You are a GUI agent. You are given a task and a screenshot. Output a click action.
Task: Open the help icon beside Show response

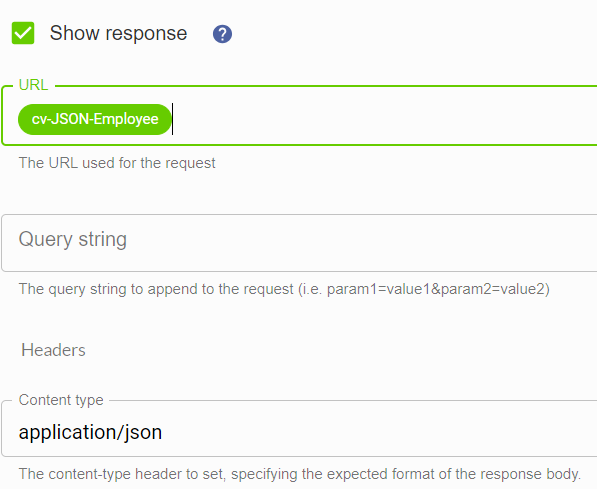[222, 34]
